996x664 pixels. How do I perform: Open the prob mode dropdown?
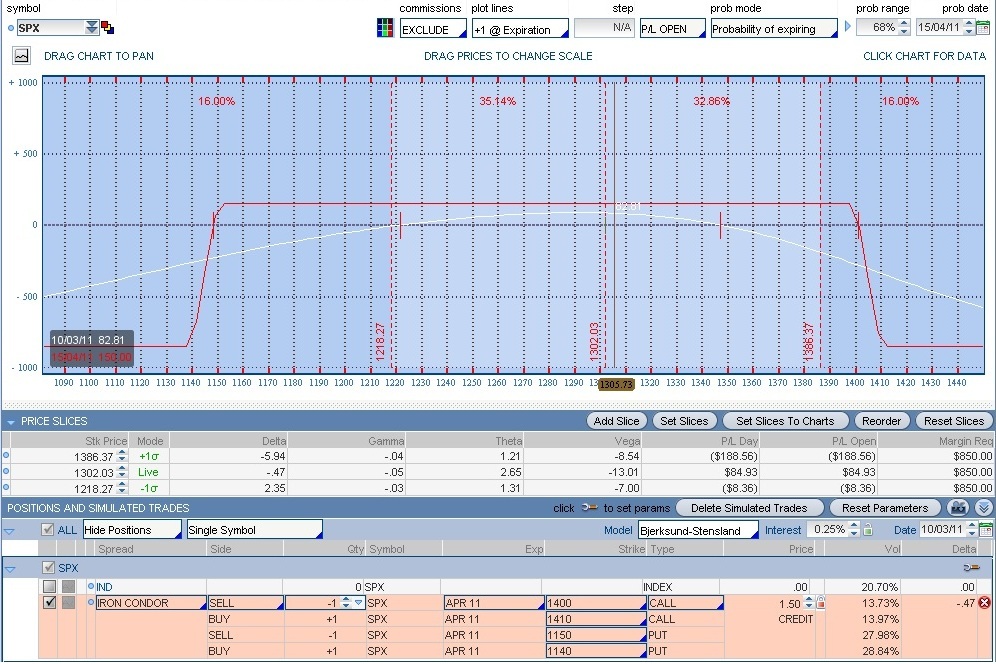click(x=773, y=29)
